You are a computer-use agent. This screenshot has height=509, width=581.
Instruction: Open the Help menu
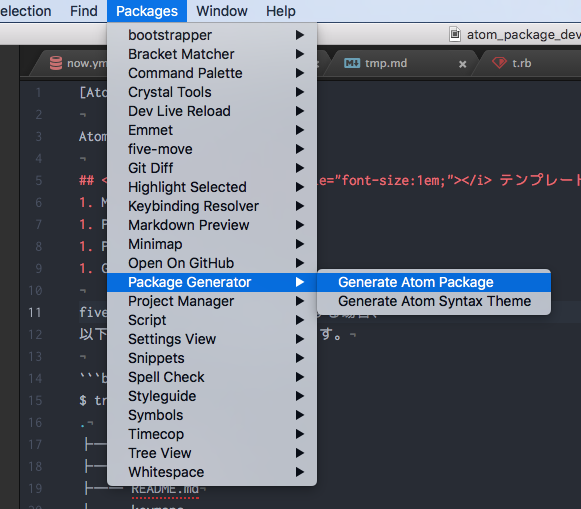coord(280,11)
